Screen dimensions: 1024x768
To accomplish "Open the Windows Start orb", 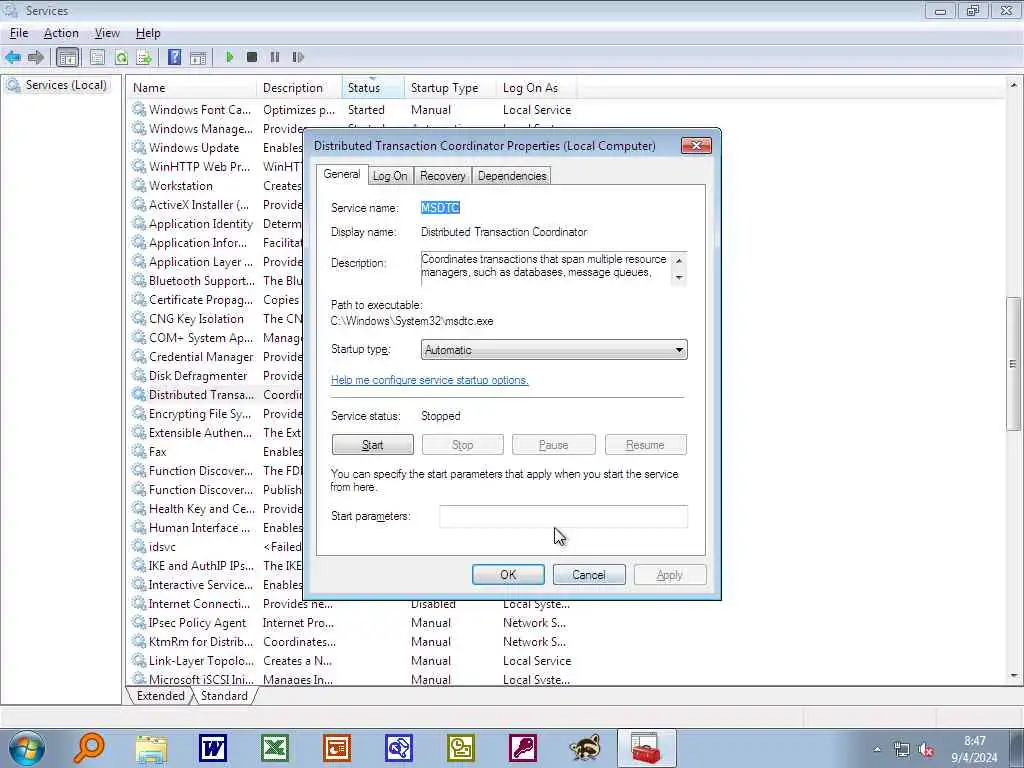I will (27, 748).
